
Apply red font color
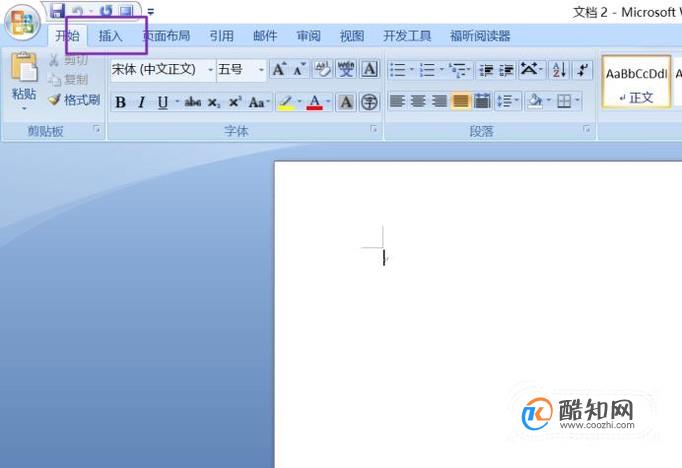click(x=314, y=103)
